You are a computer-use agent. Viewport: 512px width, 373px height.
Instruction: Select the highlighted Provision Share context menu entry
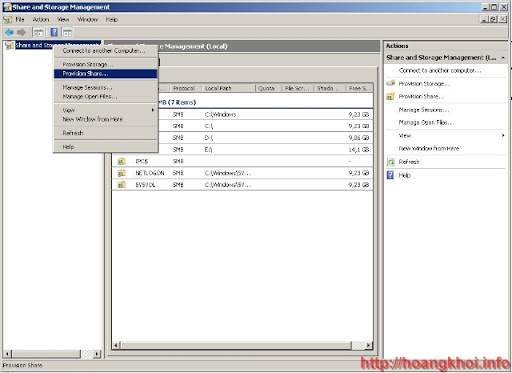point(105,74)
